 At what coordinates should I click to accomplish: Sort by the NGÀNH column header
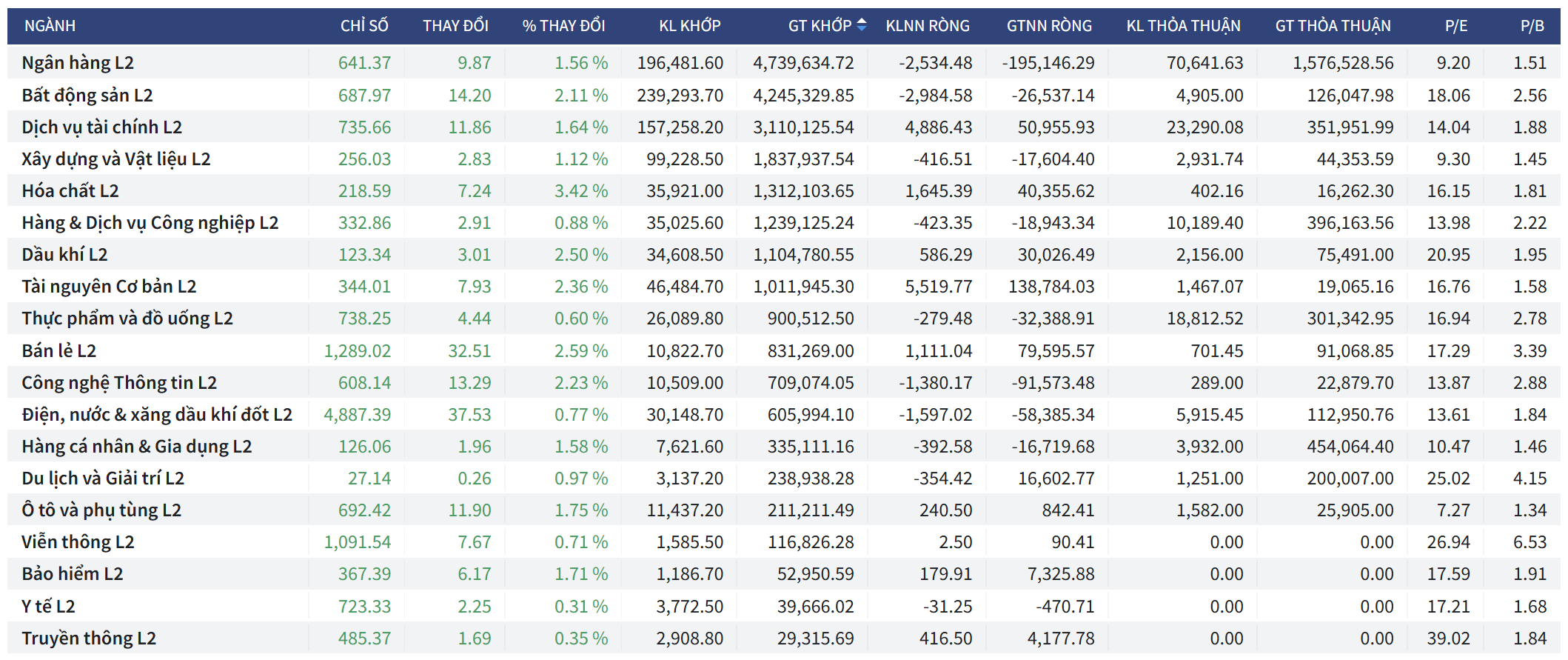(50, 26)
